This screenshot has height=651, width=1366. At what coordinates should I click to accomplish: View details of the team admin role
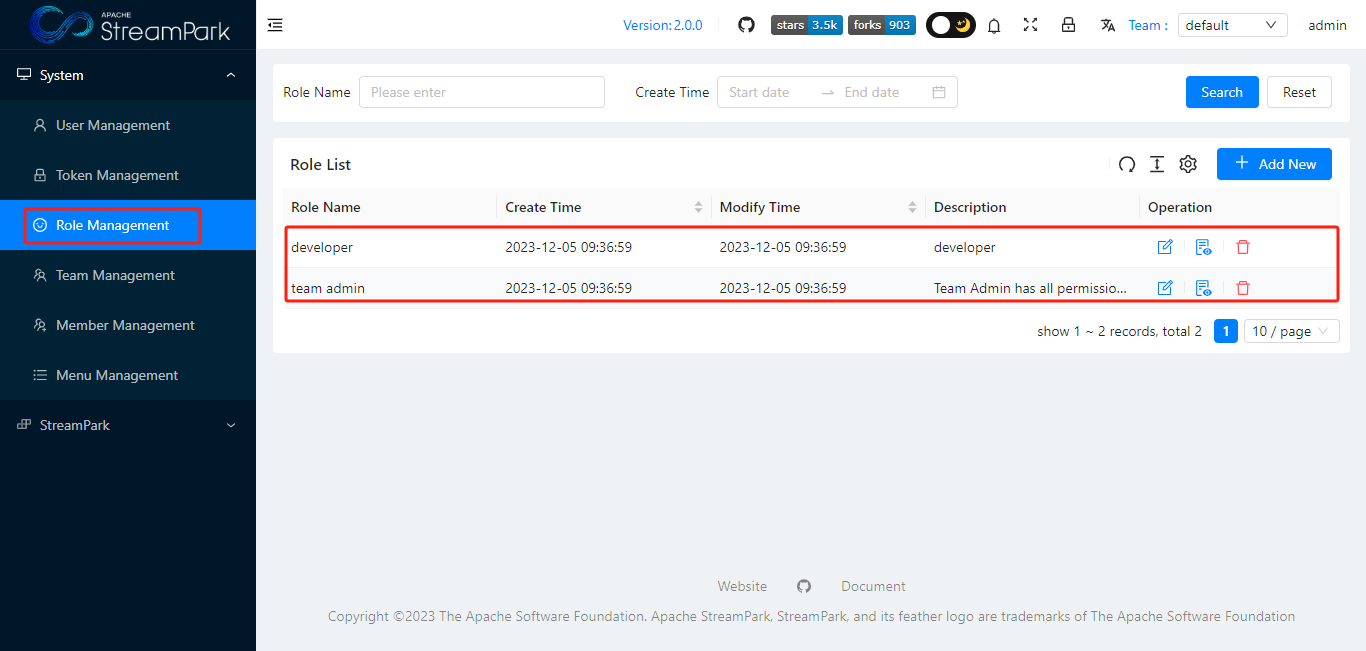point(1204,288)
